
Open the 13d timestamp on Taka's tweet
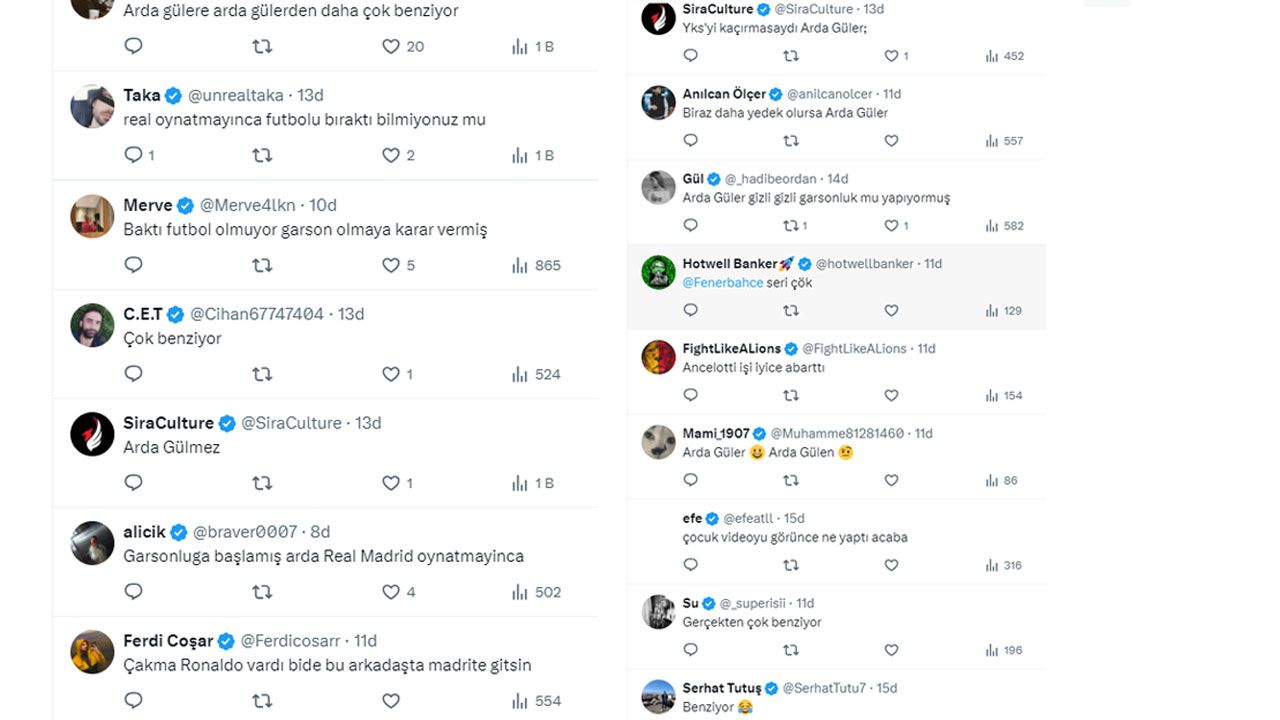click(310, 95)
